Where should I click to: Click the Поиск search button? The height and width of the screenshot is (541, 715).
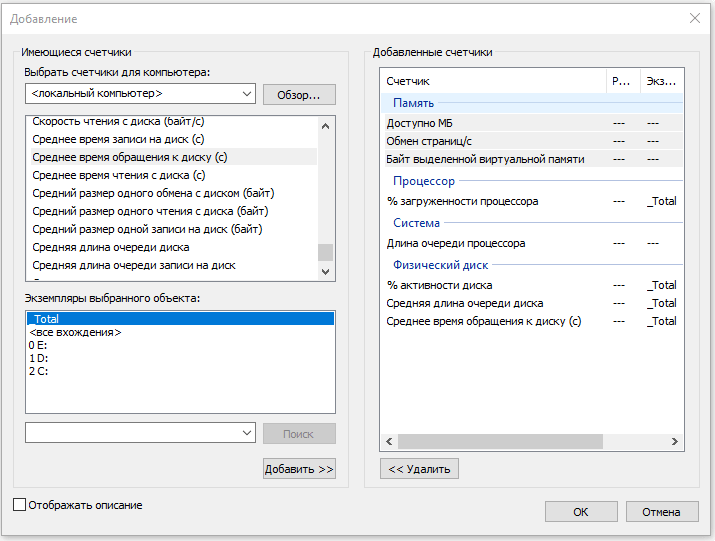(x=299, y=434)
